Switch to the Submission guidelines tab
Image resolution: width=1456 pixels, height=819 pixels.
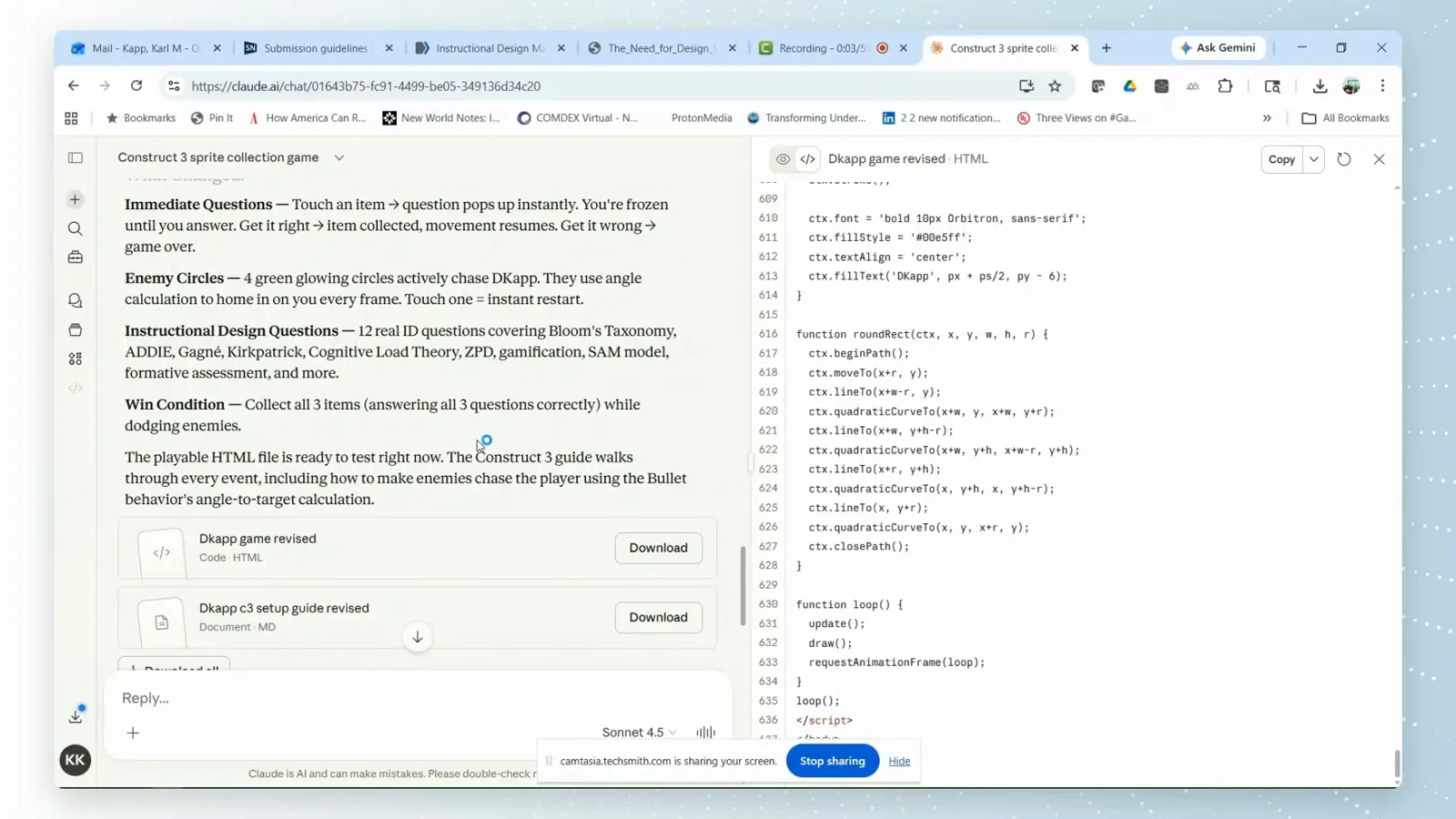point(318,48)
